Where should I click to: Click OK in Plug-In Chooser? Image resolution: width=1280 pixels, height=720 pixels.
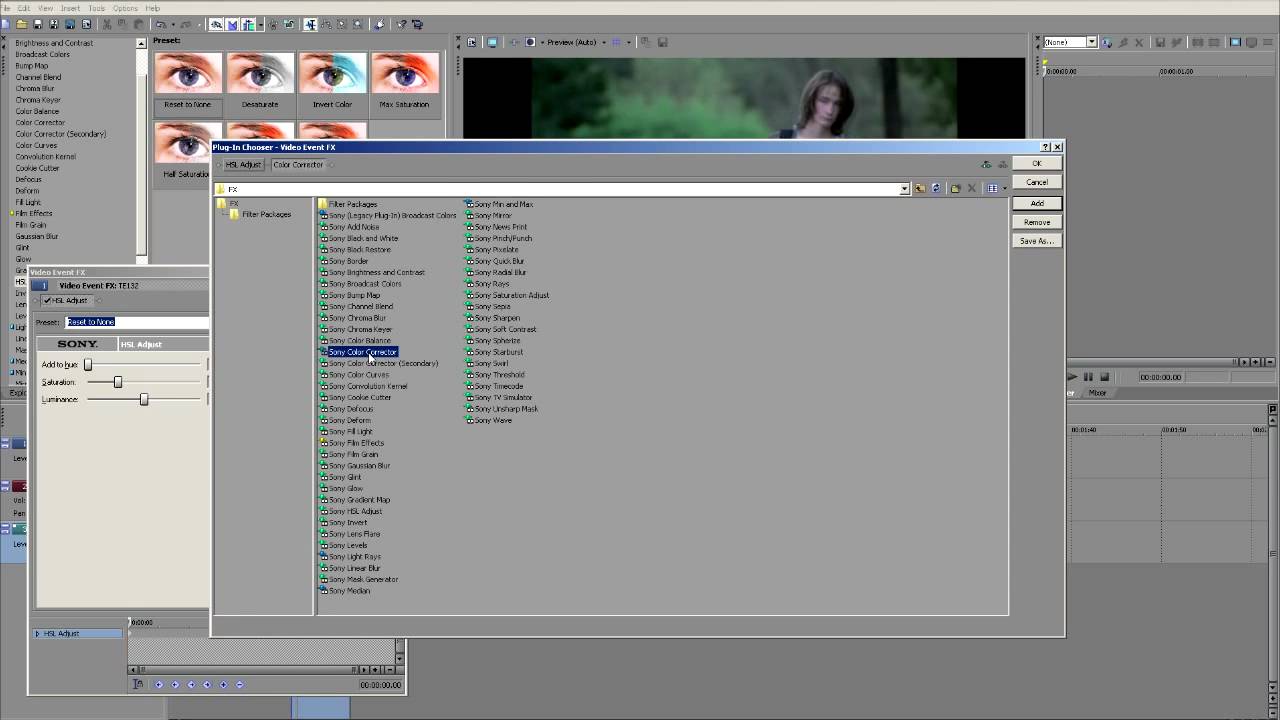[1037, 163]
